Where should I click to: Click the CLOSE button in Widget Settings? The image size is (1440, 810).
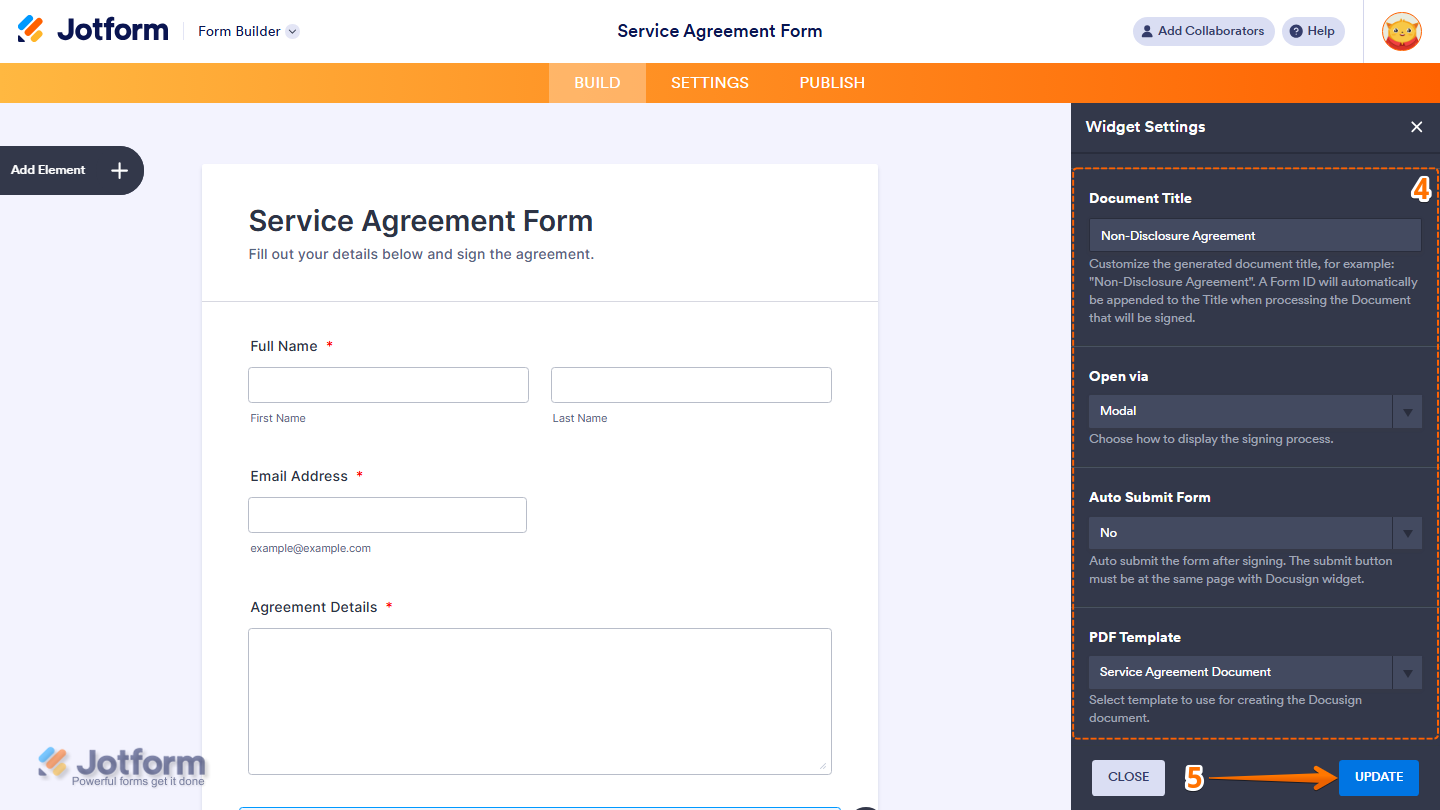pos(1128,777)
